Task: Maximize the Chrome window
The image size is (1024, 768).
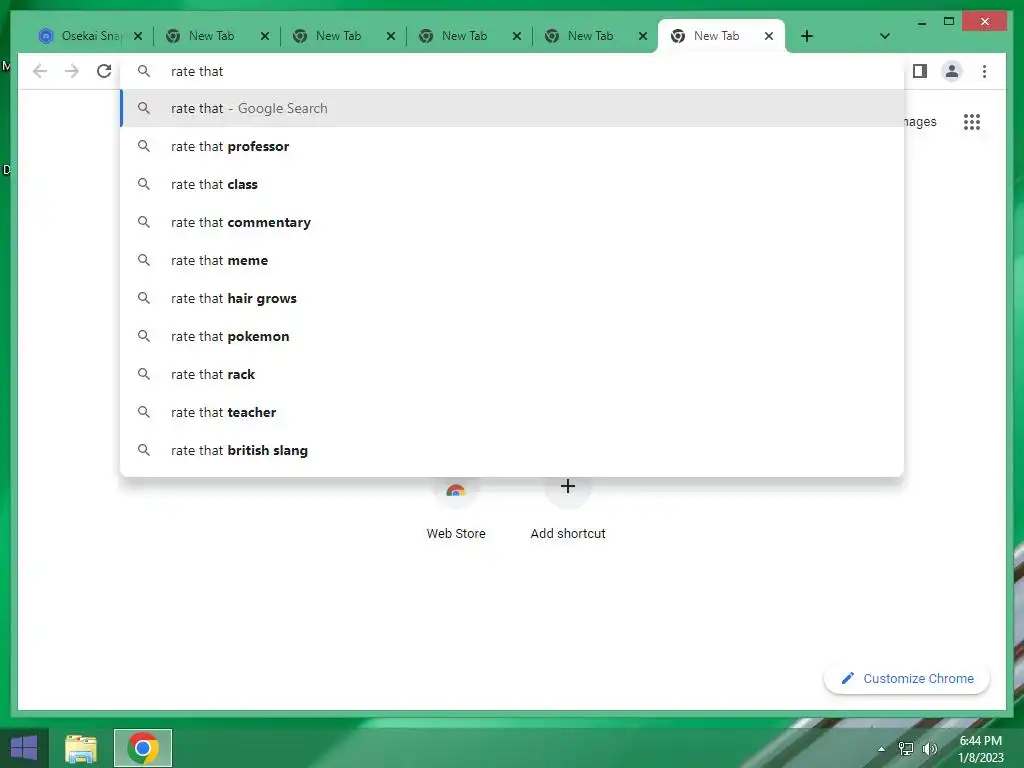Action: (949, 22)
